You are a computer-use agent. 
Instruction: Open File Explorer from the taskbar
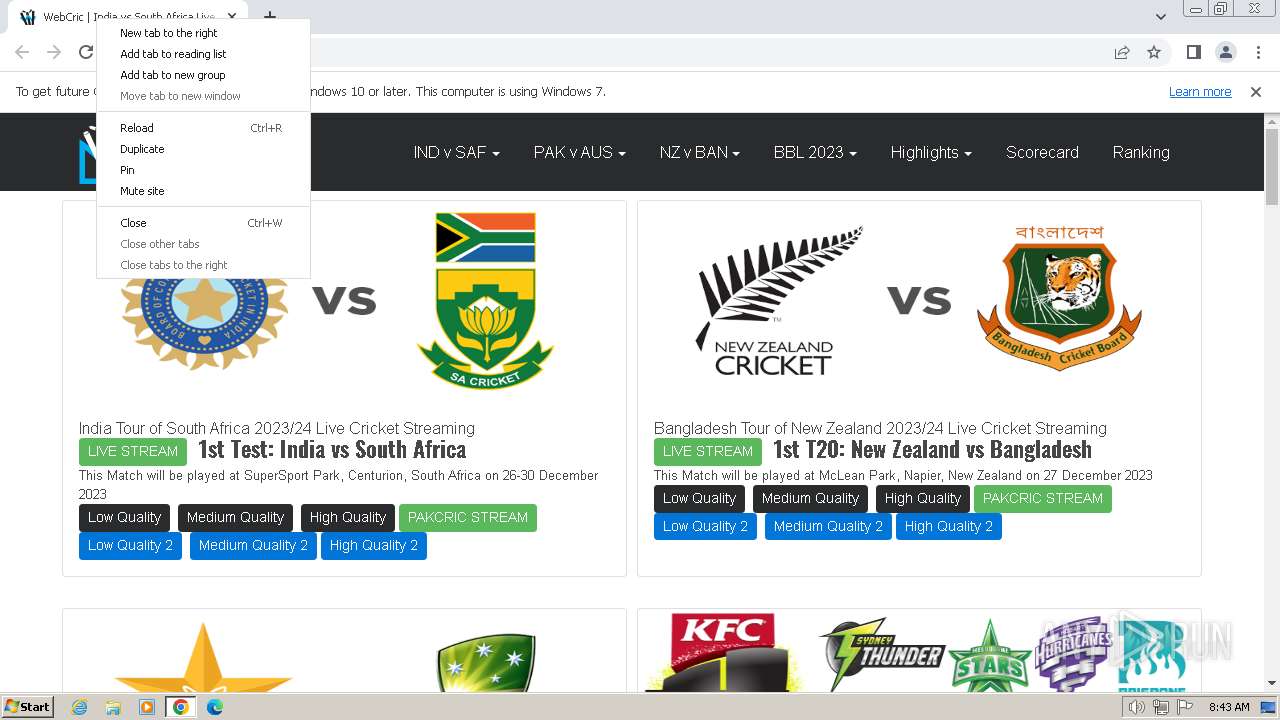(x=113, y=707)
